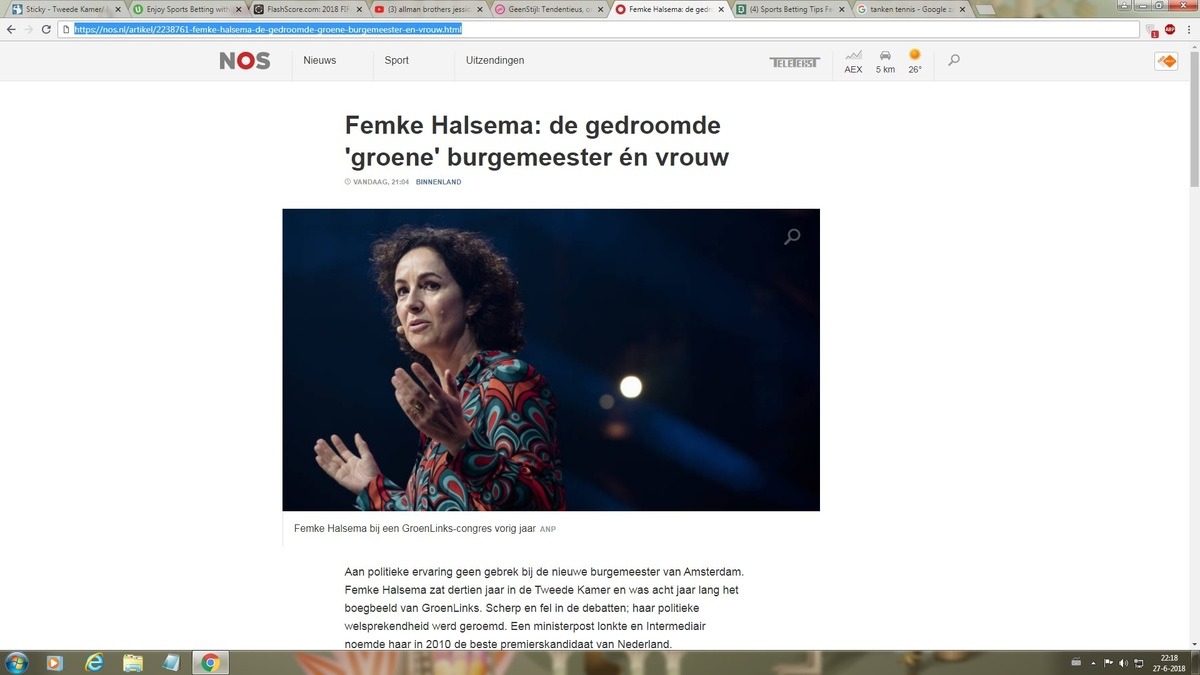Switch to the FlashScore.com tab
Screen dimensions: 1200x675
(300, 9)
